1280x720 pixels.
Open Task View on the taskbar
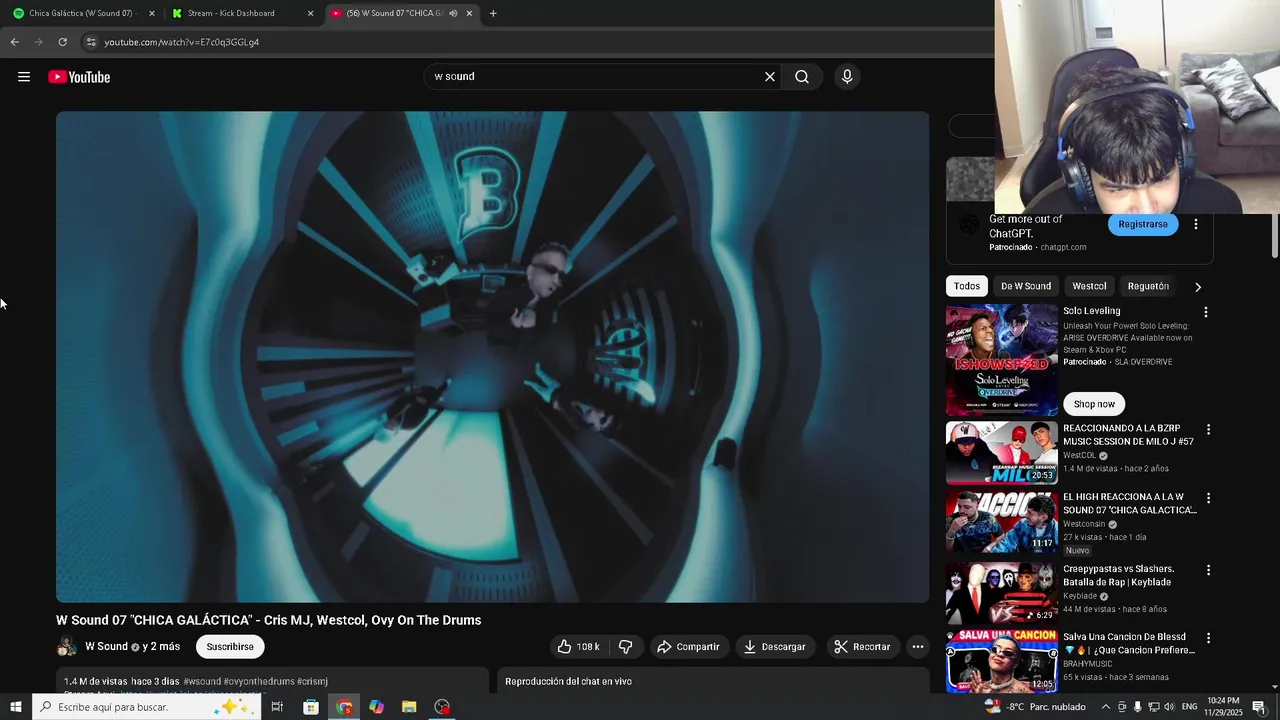click(x=277, y=707)
